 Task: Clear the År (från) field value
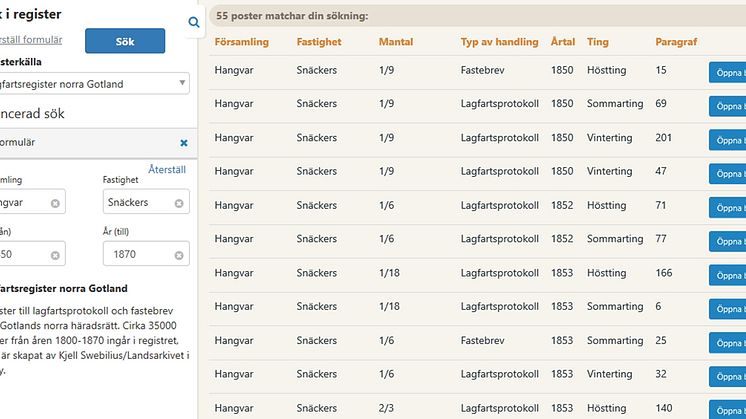tap(55, 255)
